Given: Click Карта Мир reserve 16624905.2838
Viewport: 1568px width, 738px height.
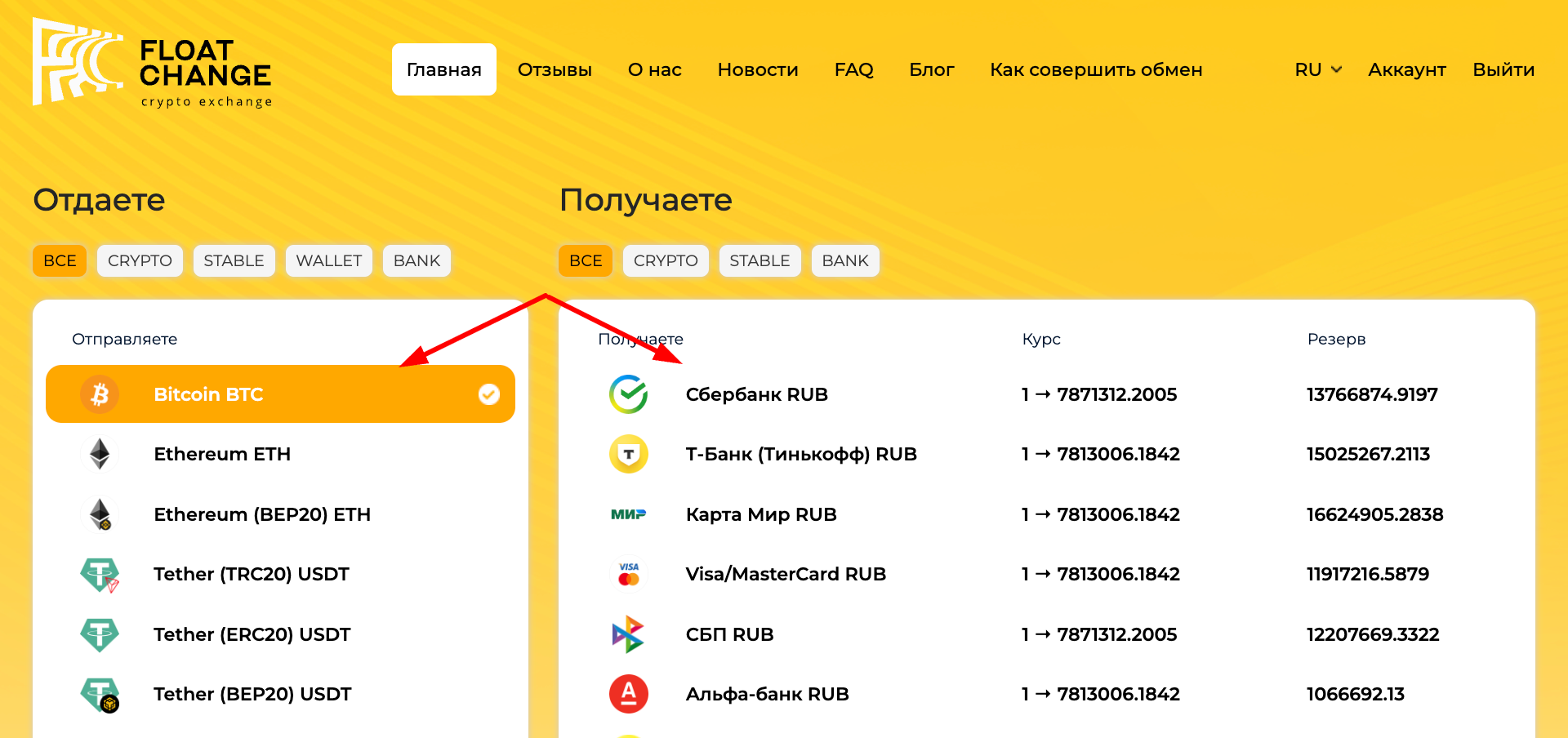Looking at the screenshot, I should 1375,514.
